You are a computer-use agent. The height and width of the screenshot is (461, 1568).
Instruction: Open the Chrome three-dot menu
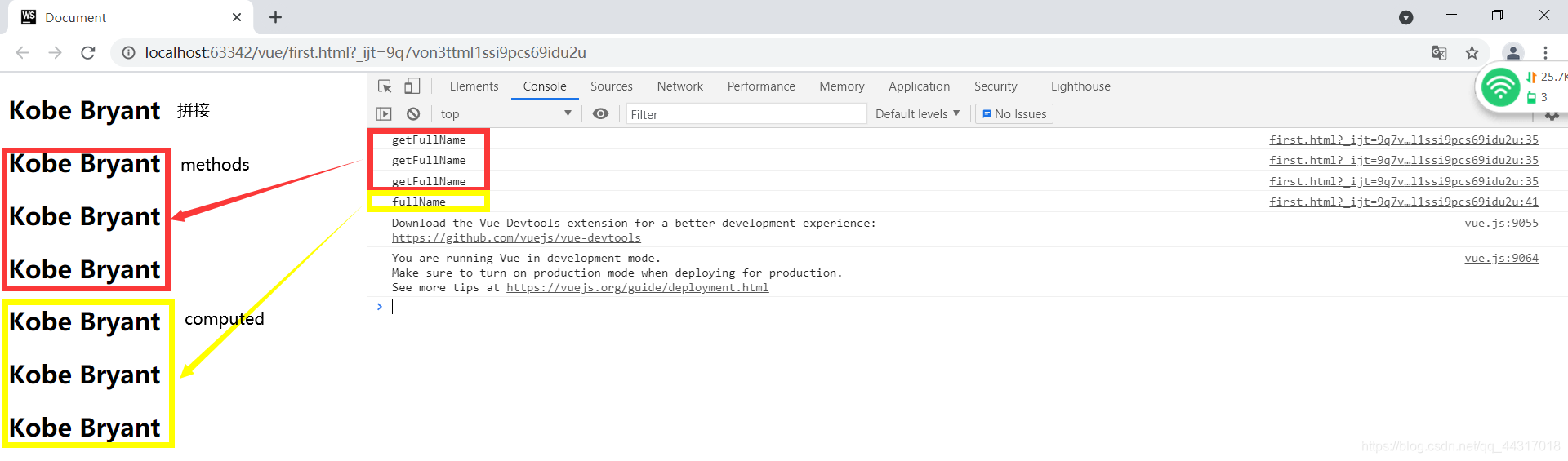[1545, 53]
